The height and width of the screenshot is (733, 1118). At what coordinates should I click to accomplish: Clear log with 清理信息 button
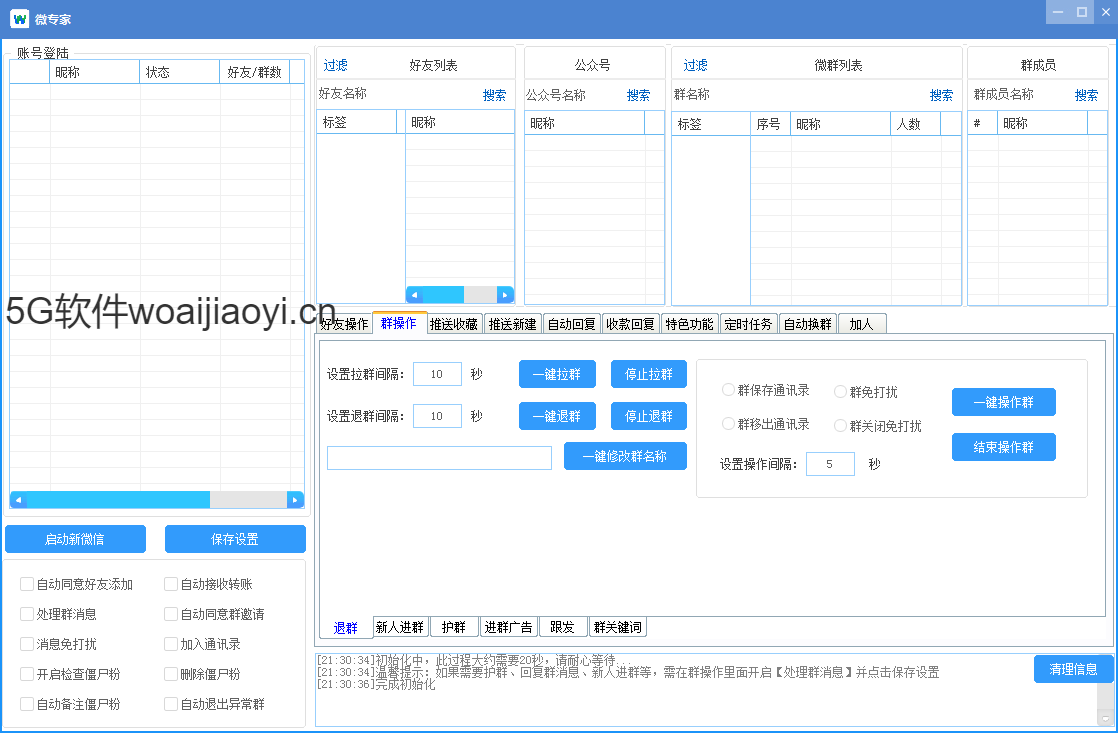pos(1074,669)
